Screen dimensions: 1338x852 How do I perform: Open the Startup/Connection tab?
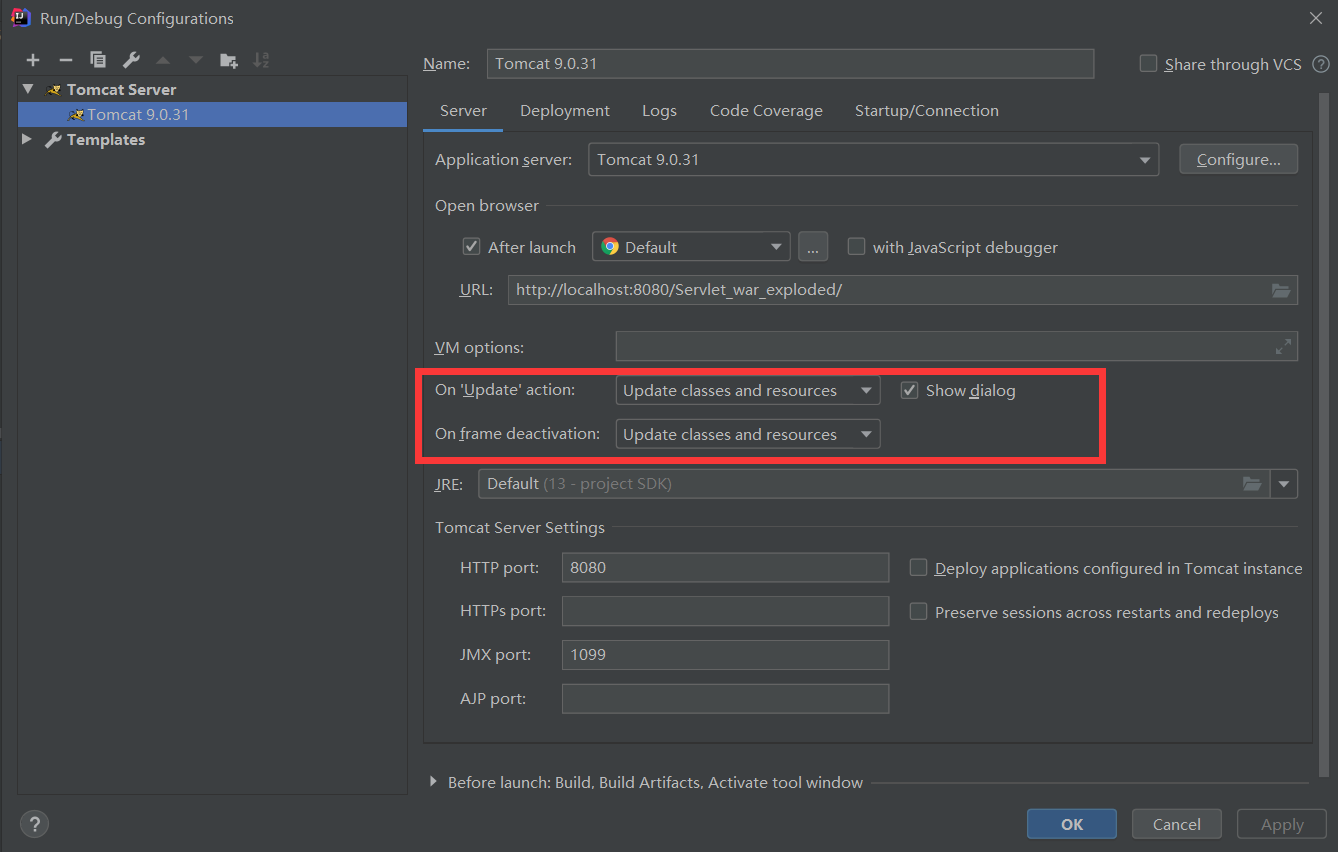[926, 111]
